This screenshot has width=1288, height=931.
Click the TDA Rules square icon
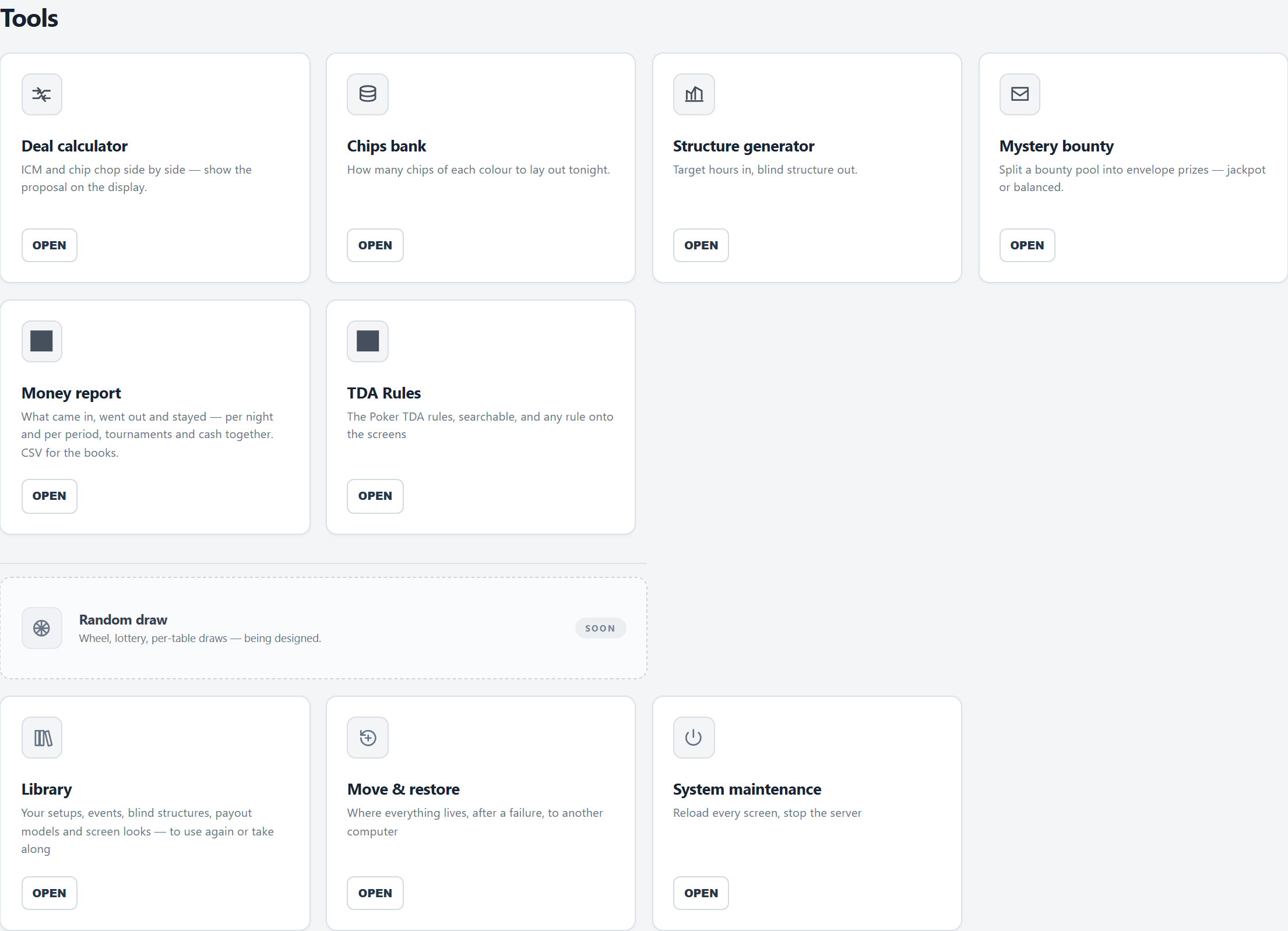[x=368, y=341]
